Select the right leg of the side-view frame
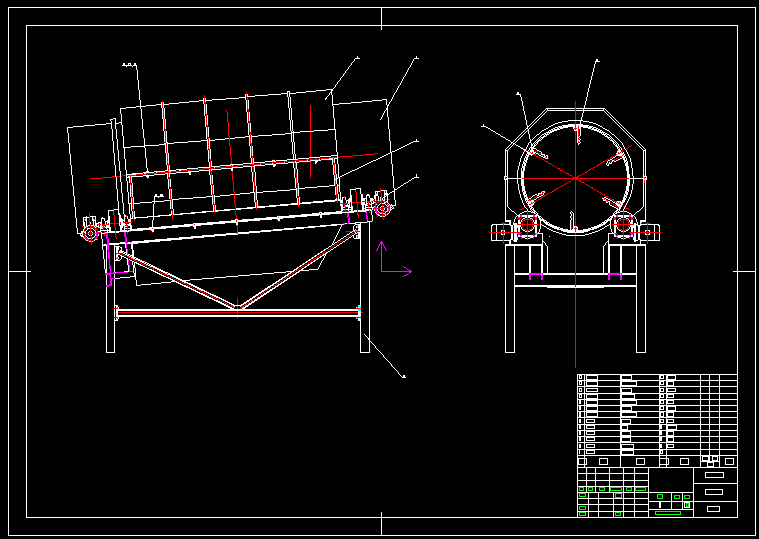The width and height of the screenshot is (759, 539). [x=365, y=287]
